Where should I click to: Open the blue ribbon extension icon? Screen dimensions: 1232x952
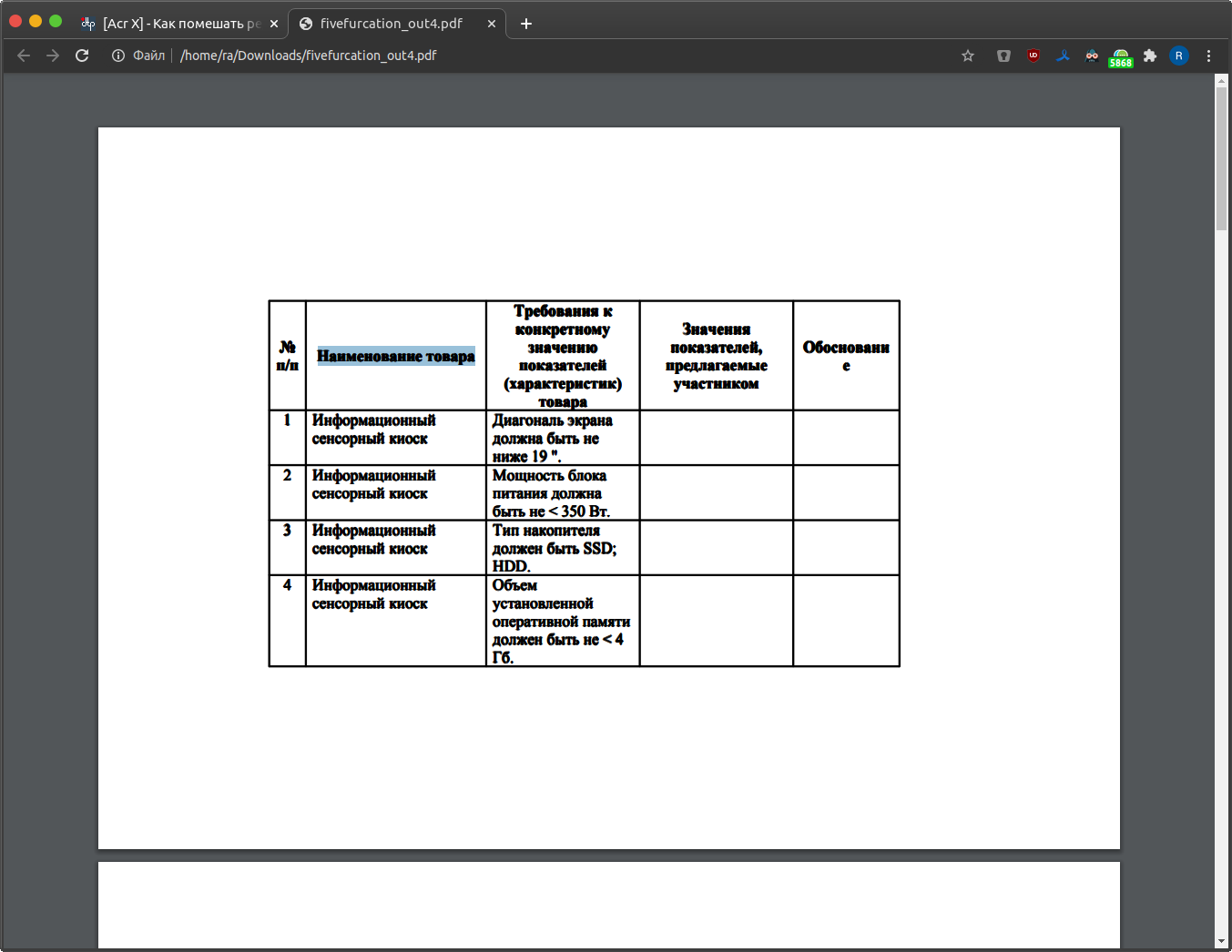(x=1063, y=56)
